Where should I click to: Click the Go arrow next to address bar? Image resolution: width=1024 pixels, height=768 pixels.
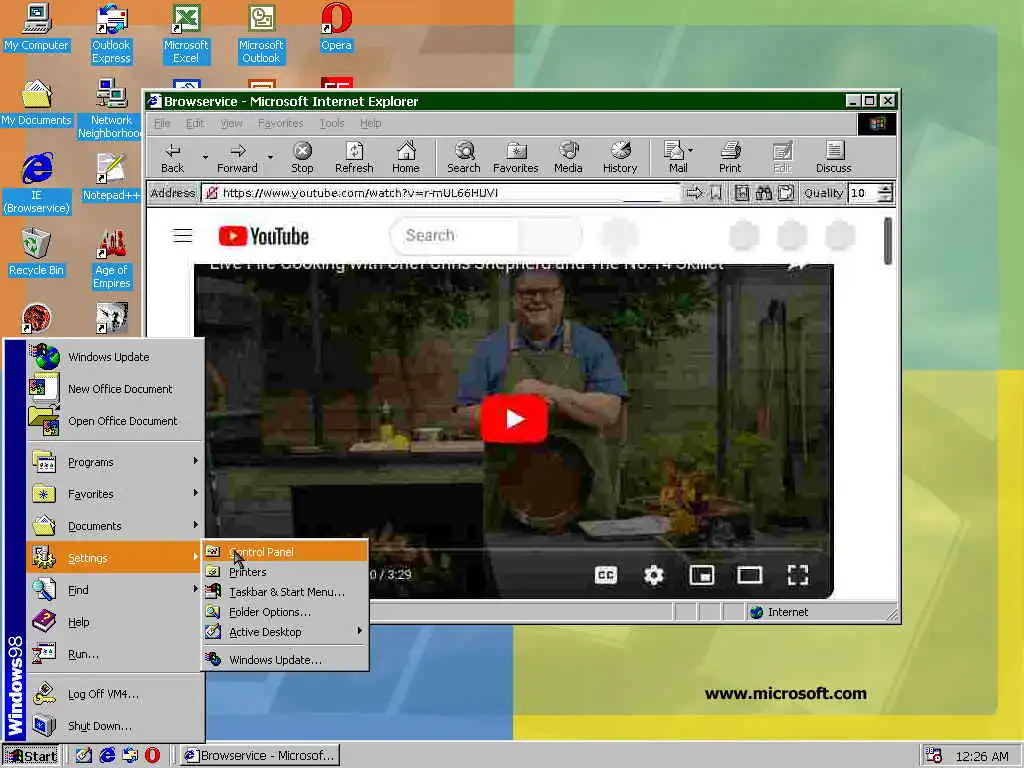point(694,193)
